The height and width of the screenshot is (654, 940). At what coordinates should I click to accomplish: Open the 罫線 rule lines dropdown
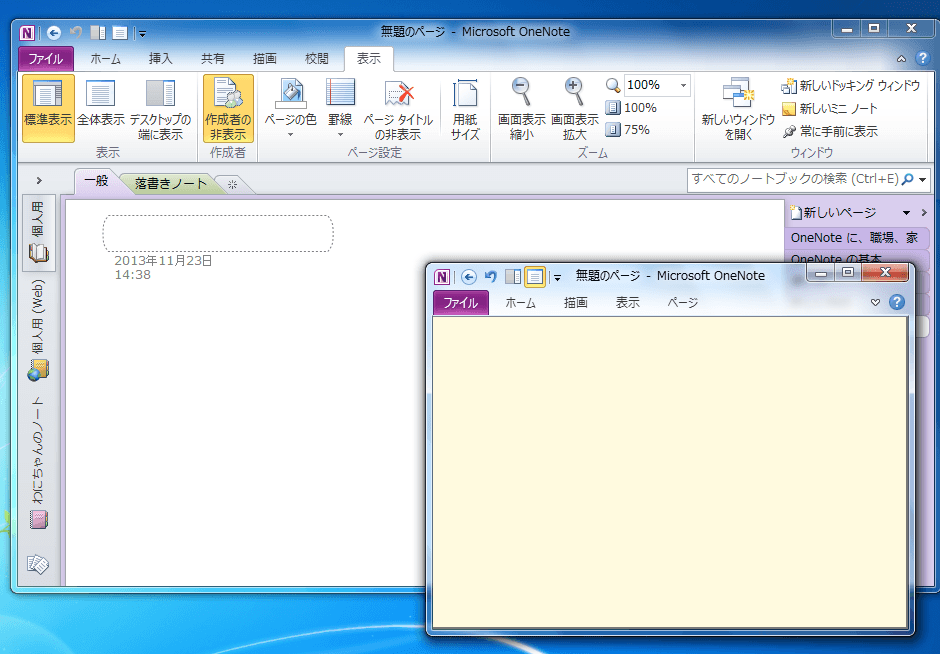pyautogui.click(x=340, y=109)
